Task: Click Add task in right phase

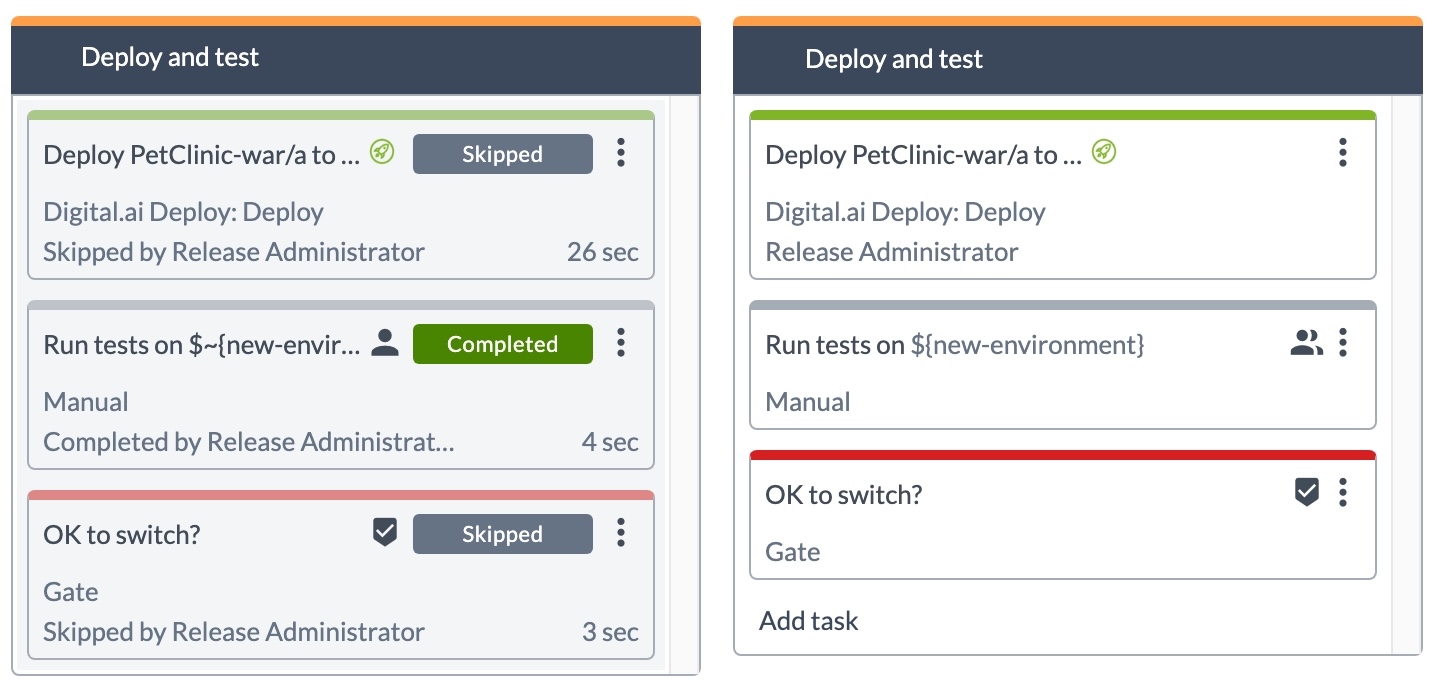Action: point(808,621)
